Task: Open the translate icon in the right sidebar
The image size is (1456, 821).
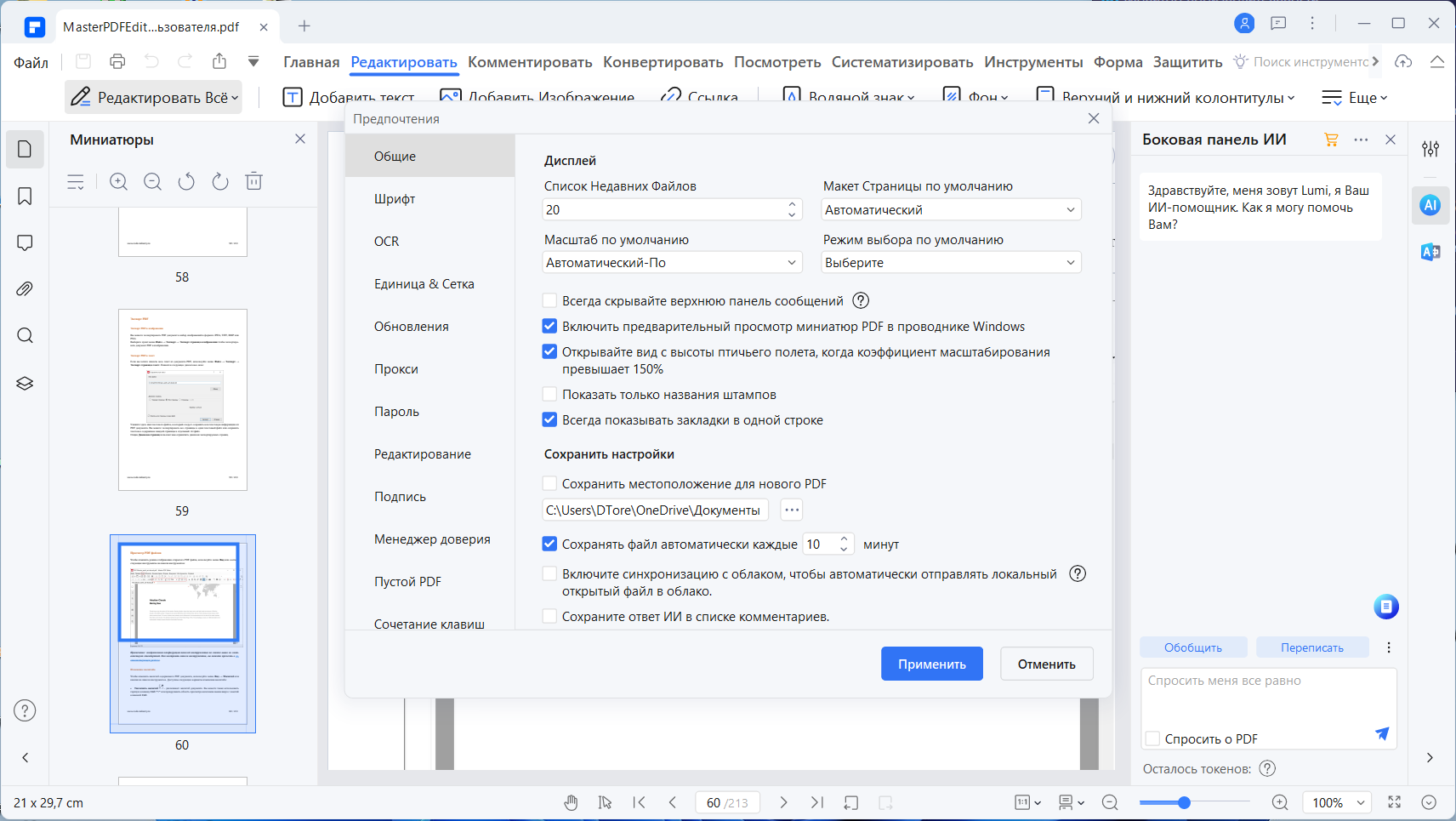Action: (x=1430, y=252)
